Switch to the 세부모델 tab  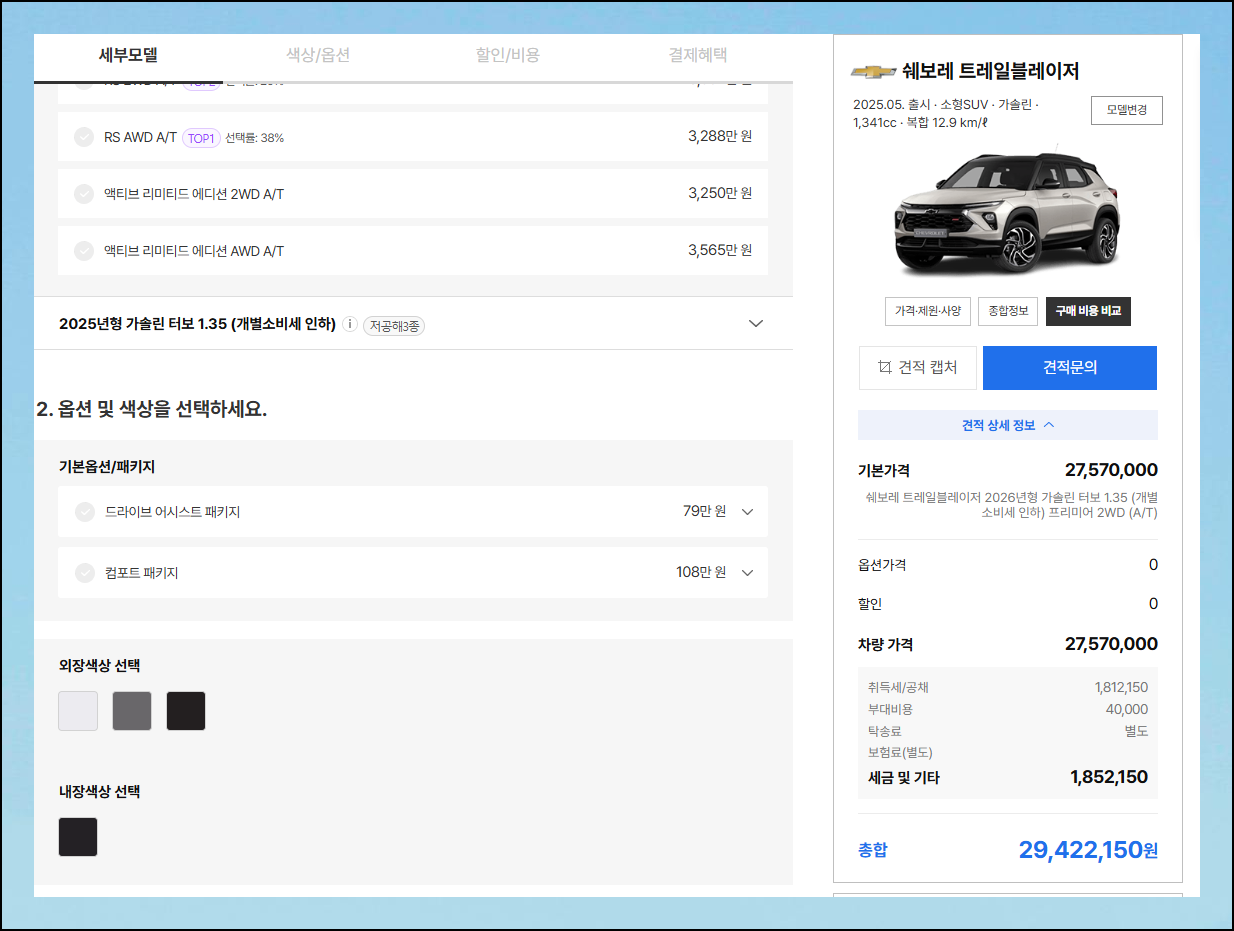pos(128,55)
